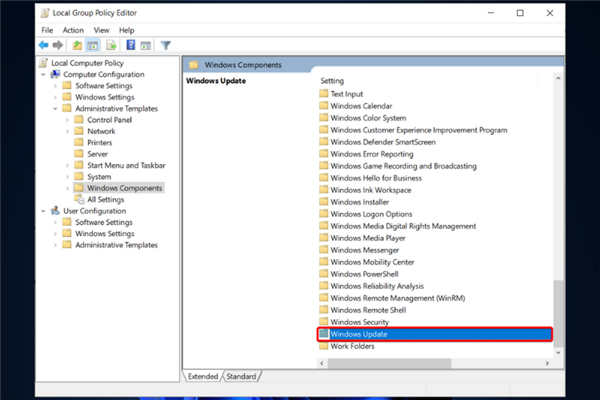This screenshot has width=600, height=400.
Task: Select the Windows Ink Workspace folder
Action: tap(371, 190)
